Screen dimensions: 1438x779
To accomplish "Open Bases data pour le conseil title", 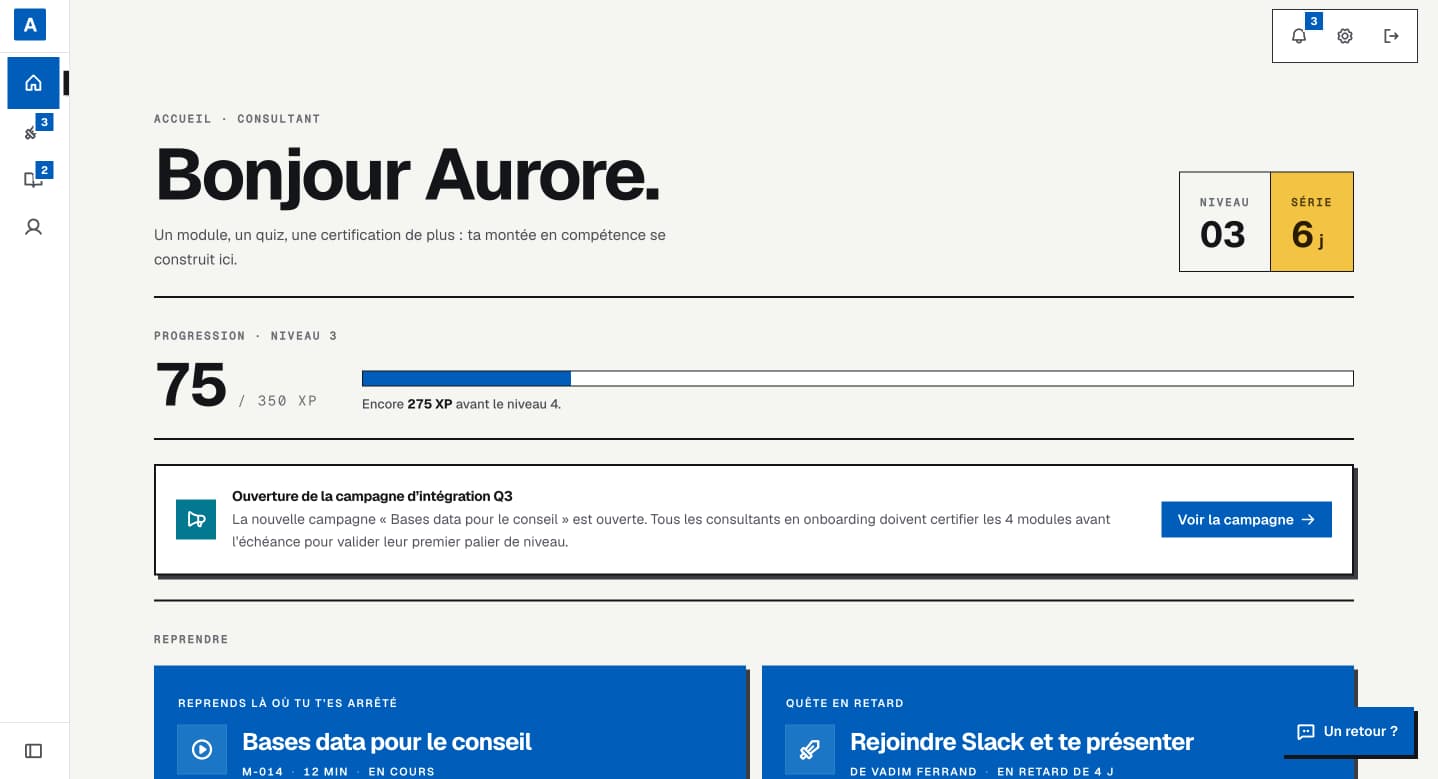I will click(387, 742).
